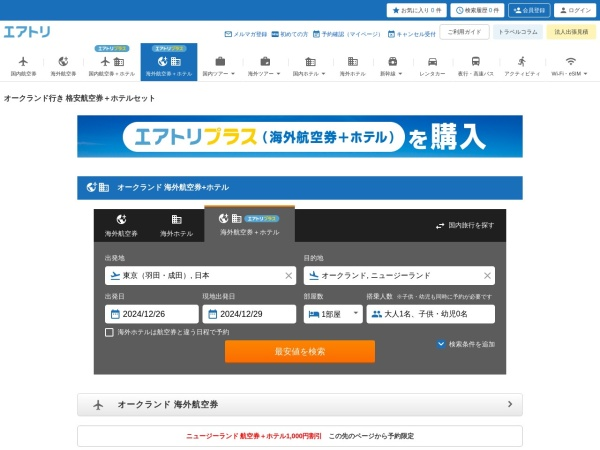
Task: Open お気に入り favorites button
Action: click(x=417, y=10)
